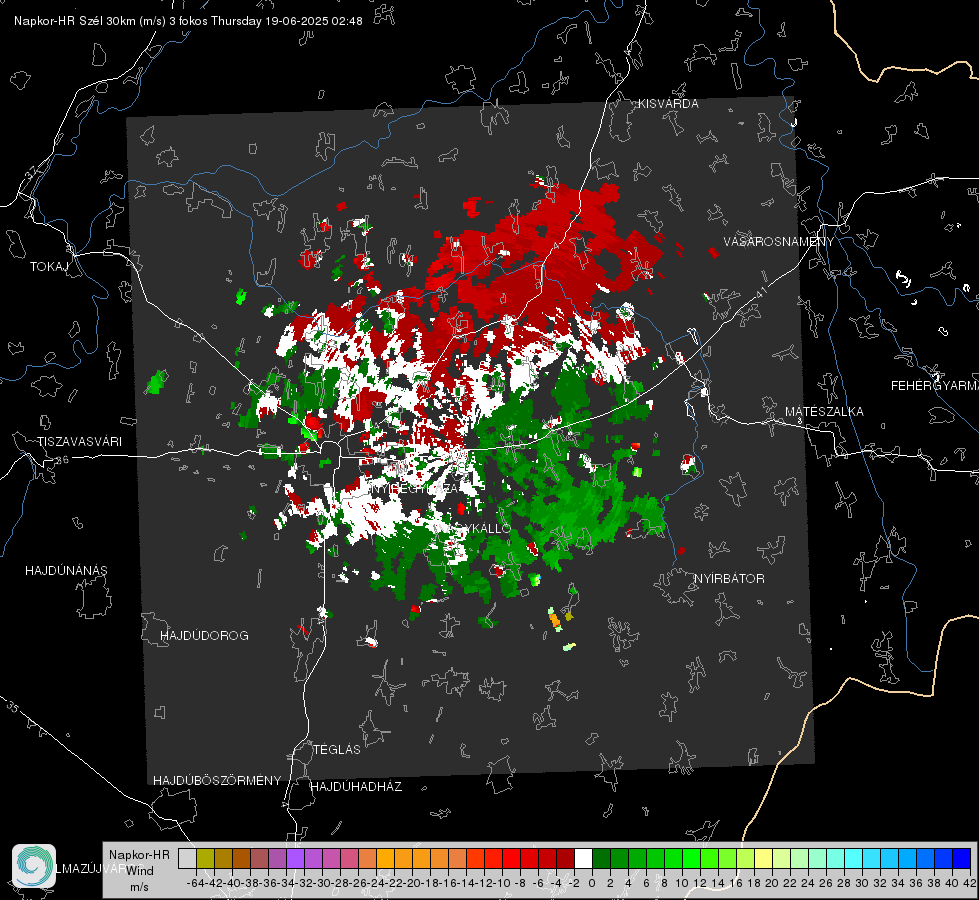Click the Napkor-HR Wind m/s legend caption
The image size is (979, 900).
tap(139, 871)
